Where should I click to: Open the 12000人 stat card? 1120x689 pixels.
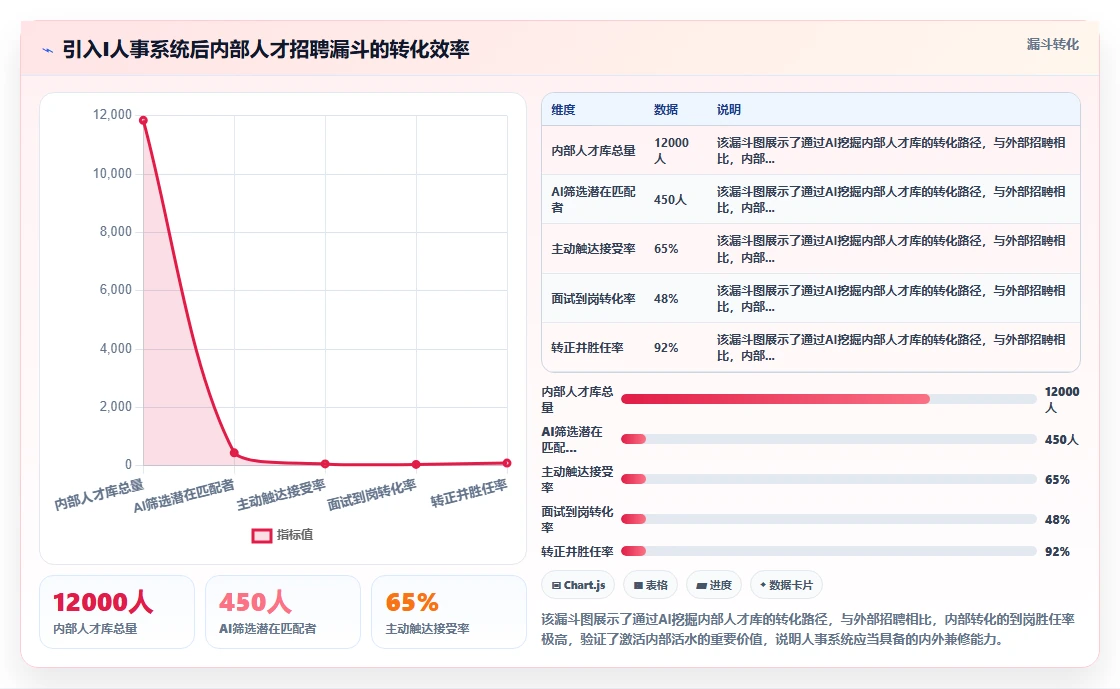(x=117, y=612)
